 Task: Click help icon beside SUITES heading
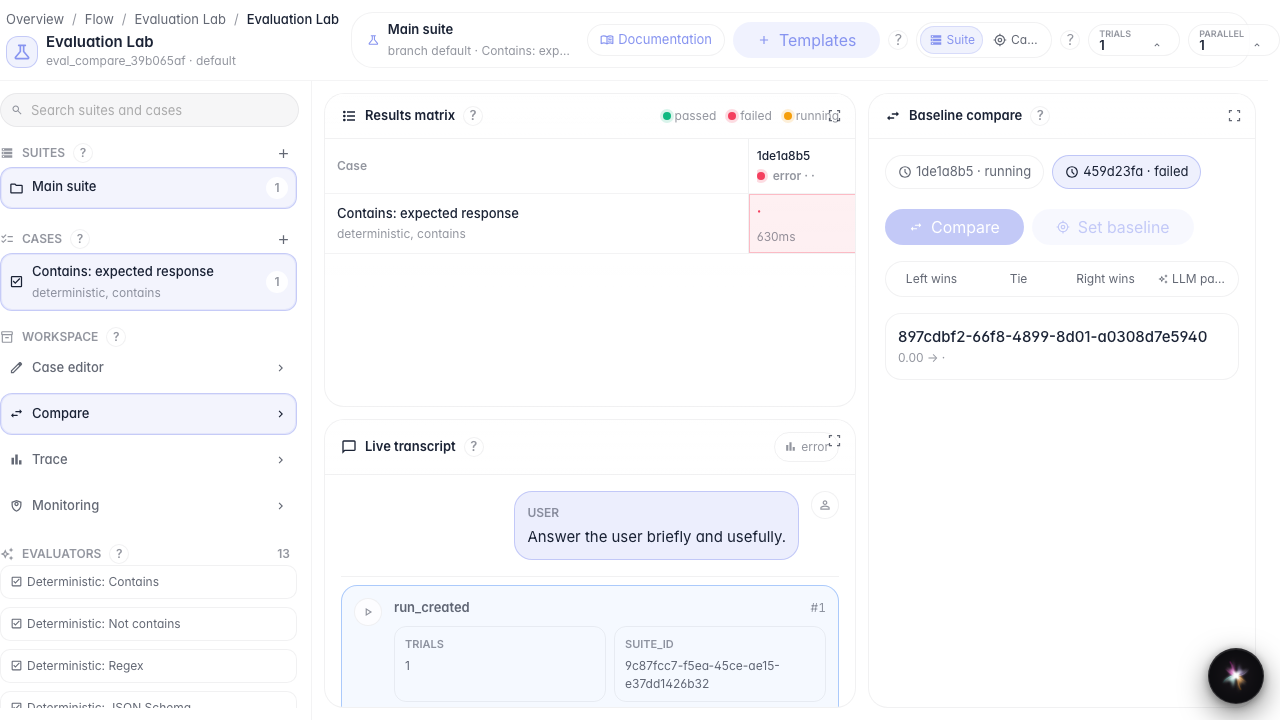point(84,153)
